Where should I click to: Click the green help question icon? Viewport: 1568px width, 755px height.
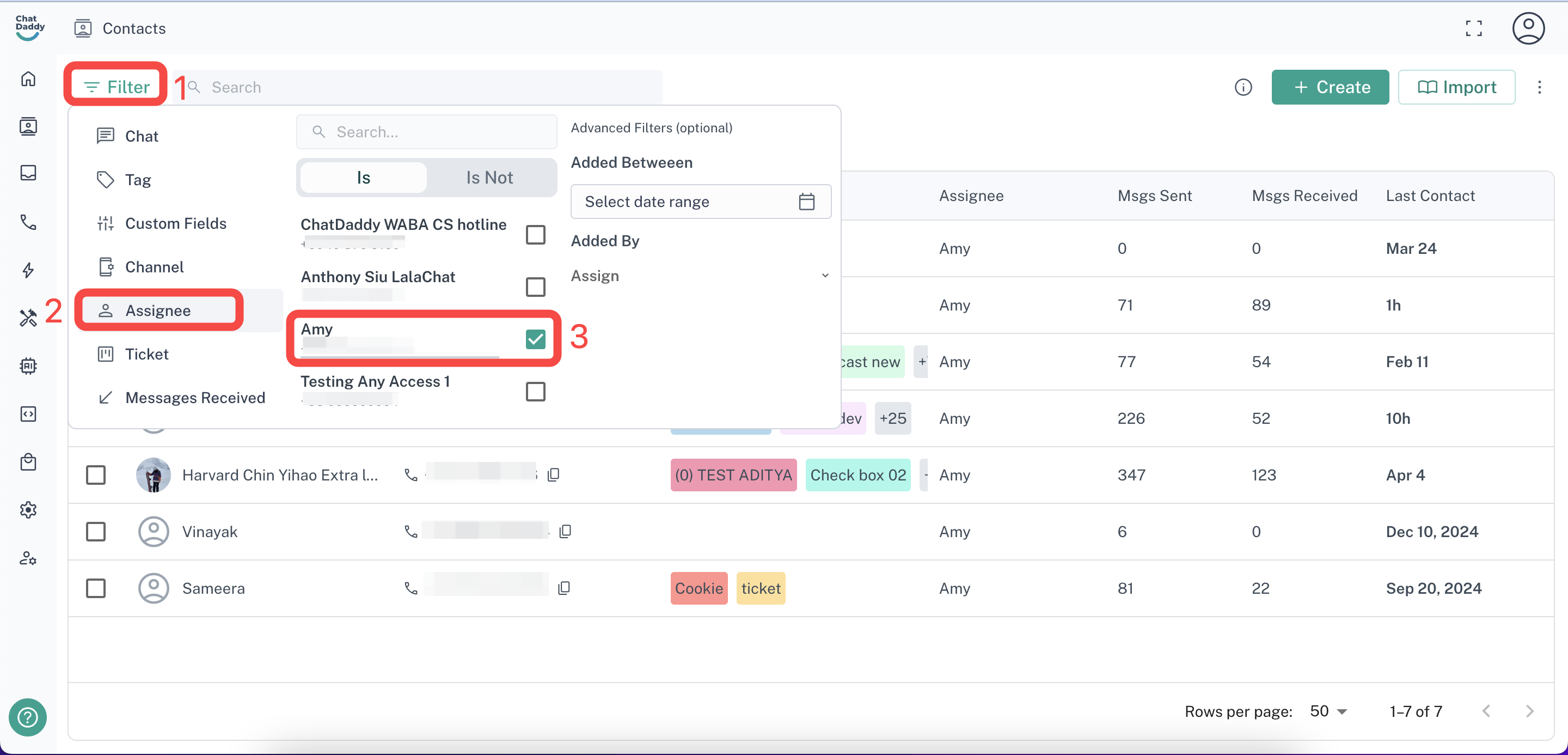click(27, 717)
